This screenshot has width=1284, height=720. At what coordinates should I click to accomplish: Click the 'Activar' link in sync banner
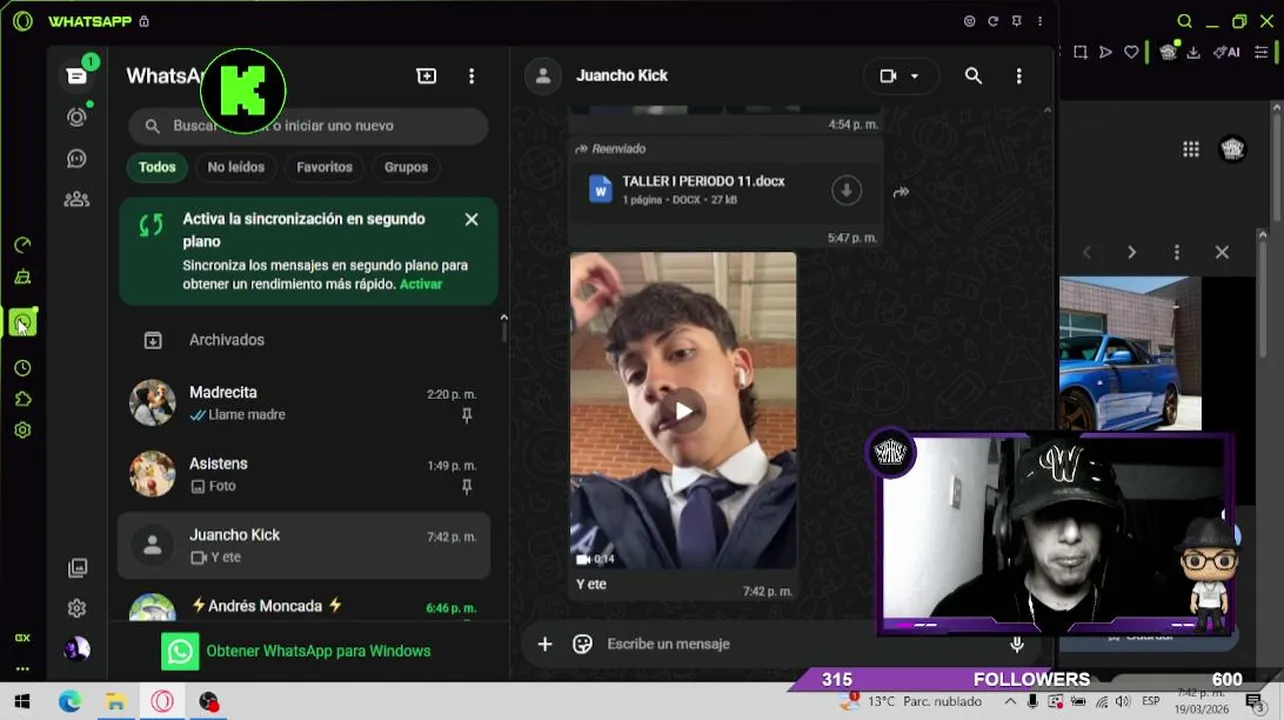pyautogui.click(x=421, y=284)
